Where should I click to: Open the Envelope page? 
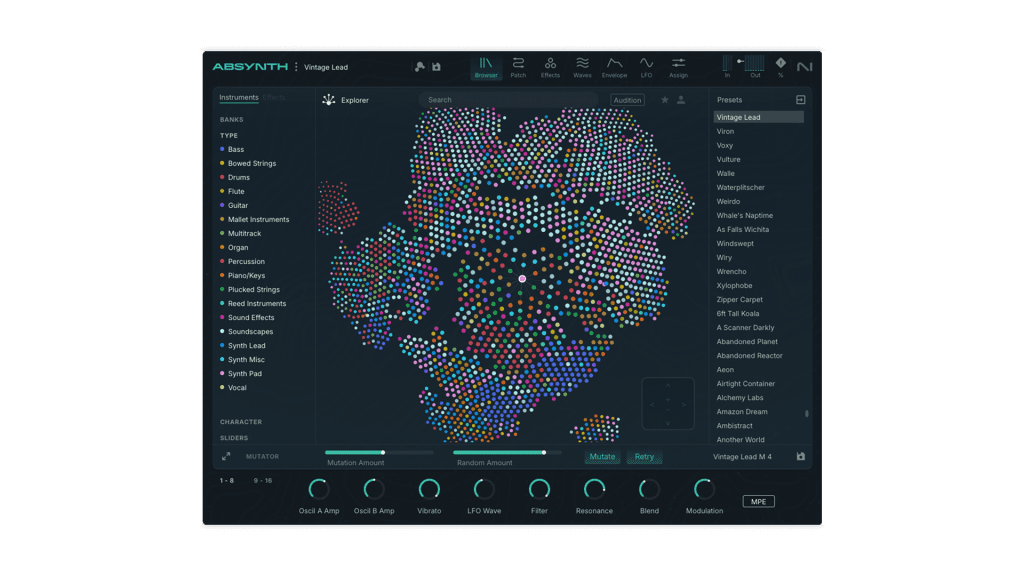[614, 67]
